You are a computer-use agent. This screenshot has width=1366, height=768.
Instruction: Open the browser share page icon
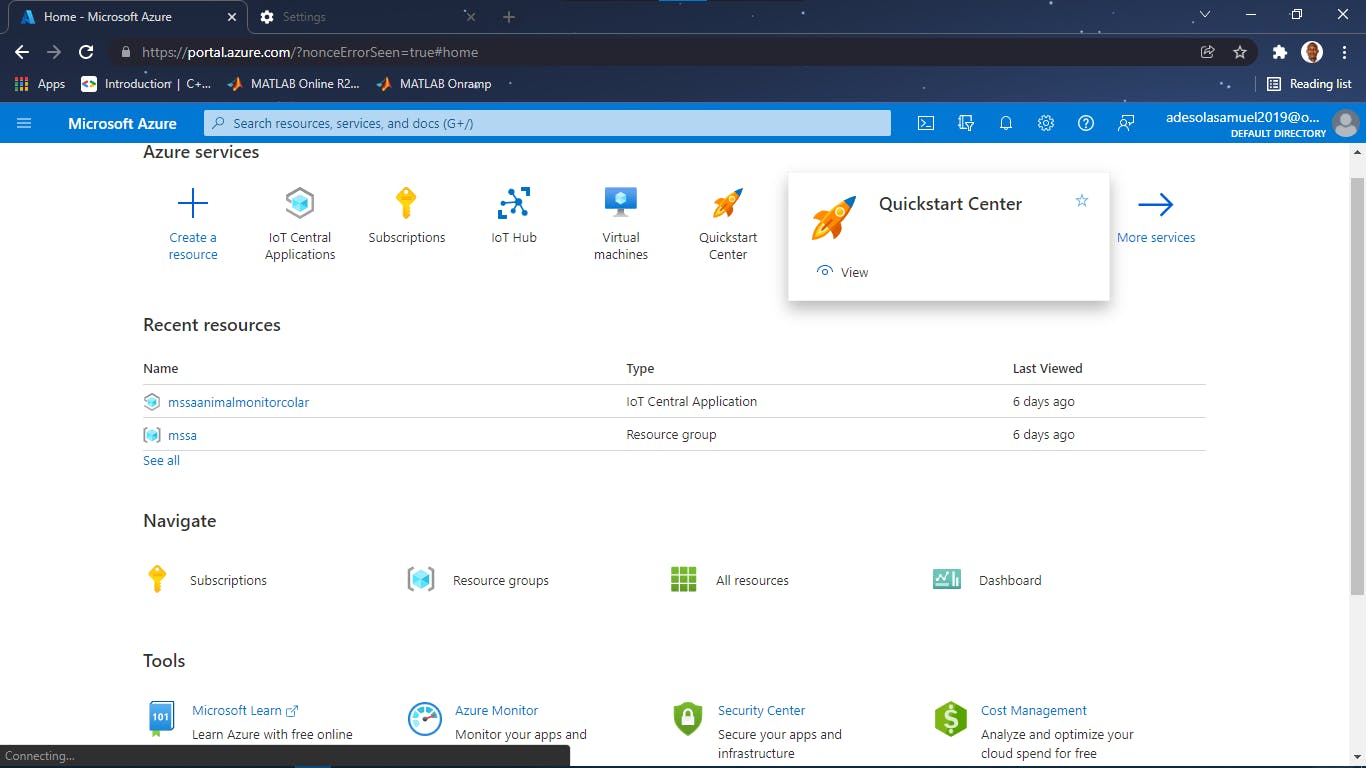(x=1208, y=52)
